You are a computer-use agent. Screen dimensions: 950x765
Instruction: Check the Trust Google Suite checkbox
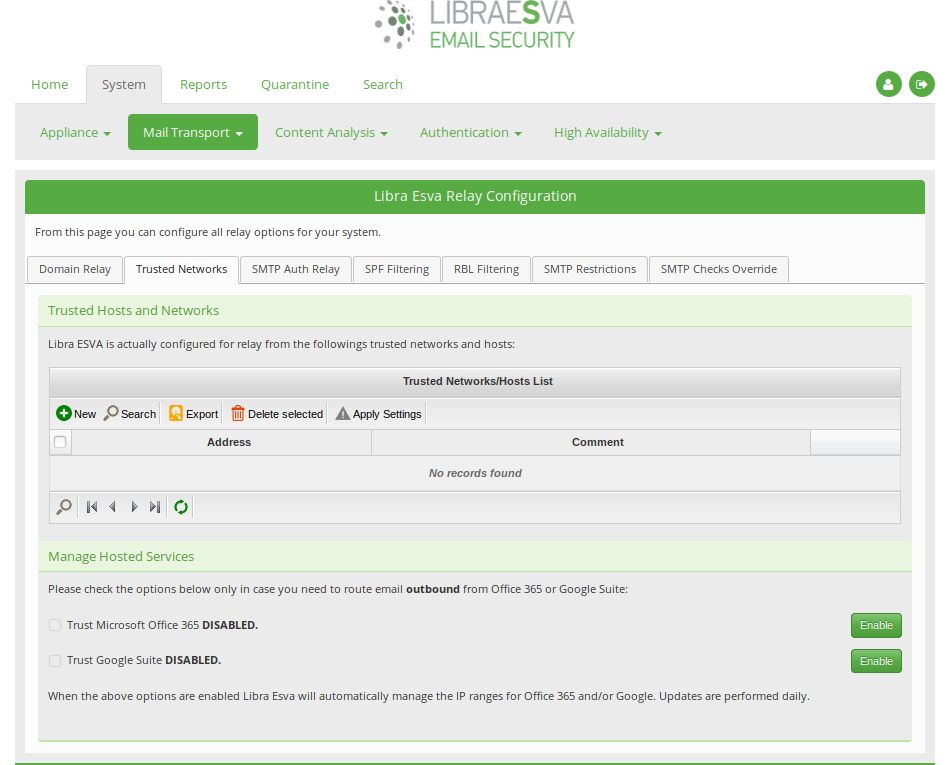coord(55,661)
